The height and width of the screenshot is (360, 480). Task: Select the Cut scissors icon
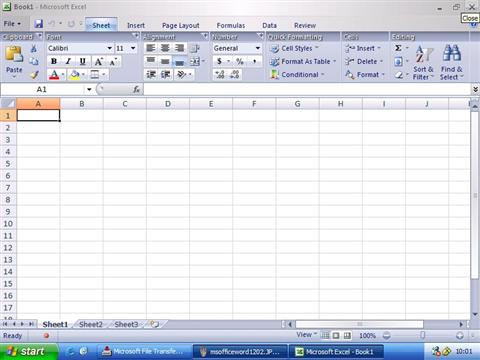pos(34,49)
